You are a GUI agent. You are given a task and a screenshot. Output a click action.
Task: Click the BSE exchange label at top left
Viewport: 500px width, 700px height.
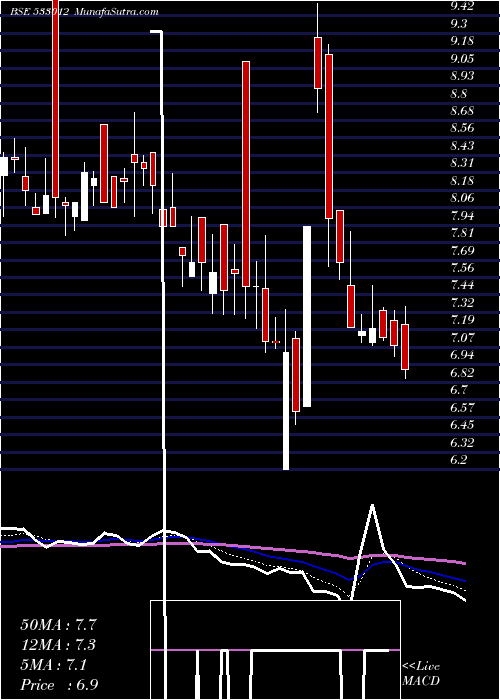click(x=20, y=12)
